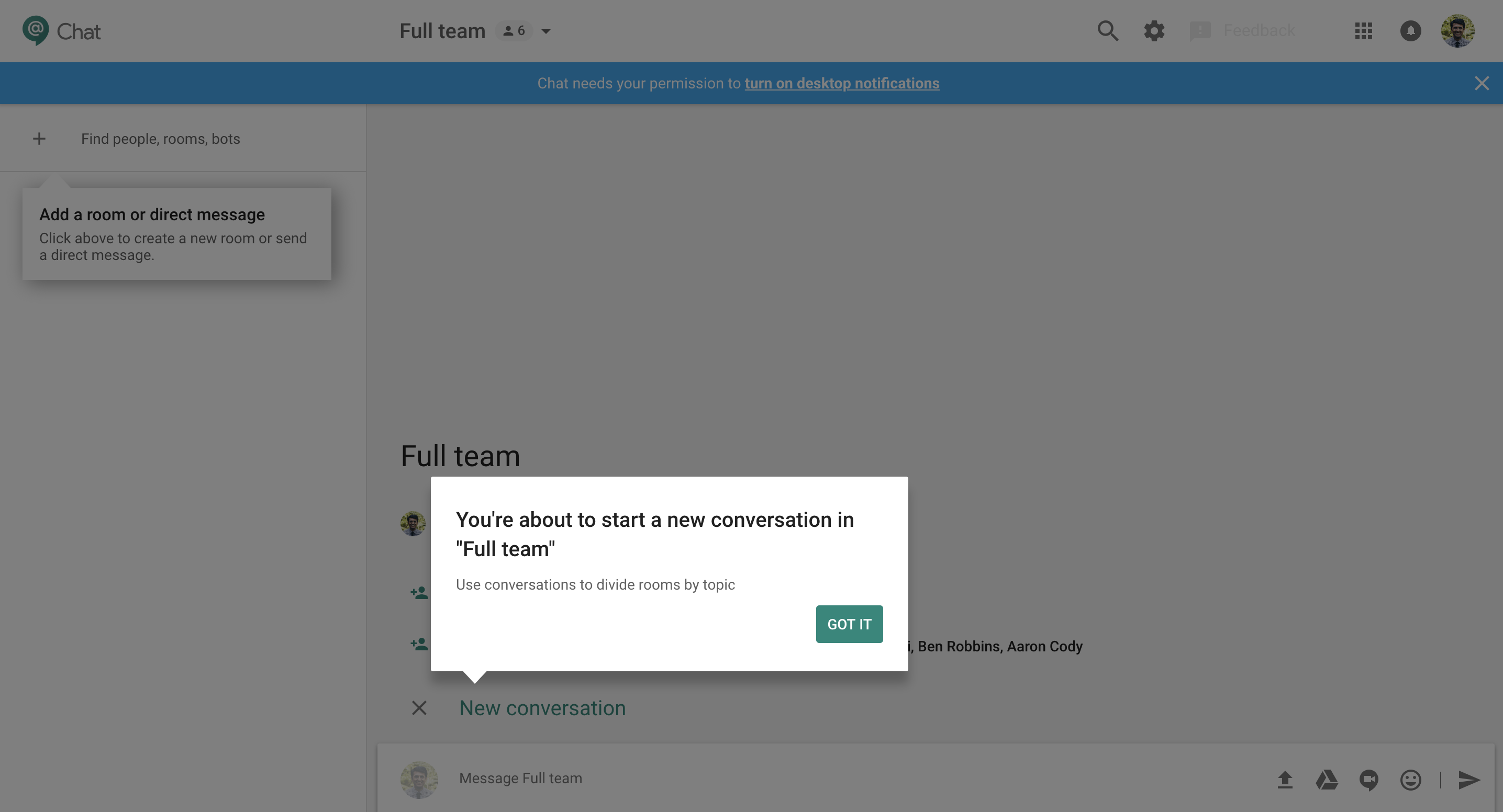
Task: Click GOT IT to dismiss conversation dialog
Action: tap(849, 624)
